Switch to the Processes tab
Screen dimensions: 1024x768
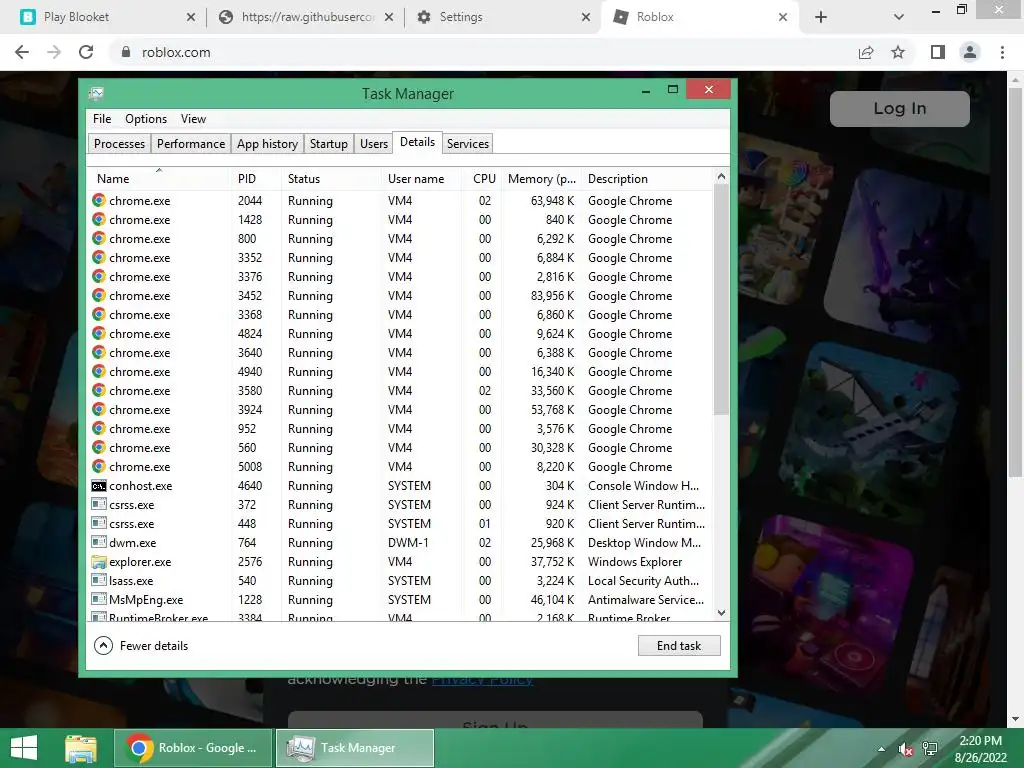click(x=120, y=144)
